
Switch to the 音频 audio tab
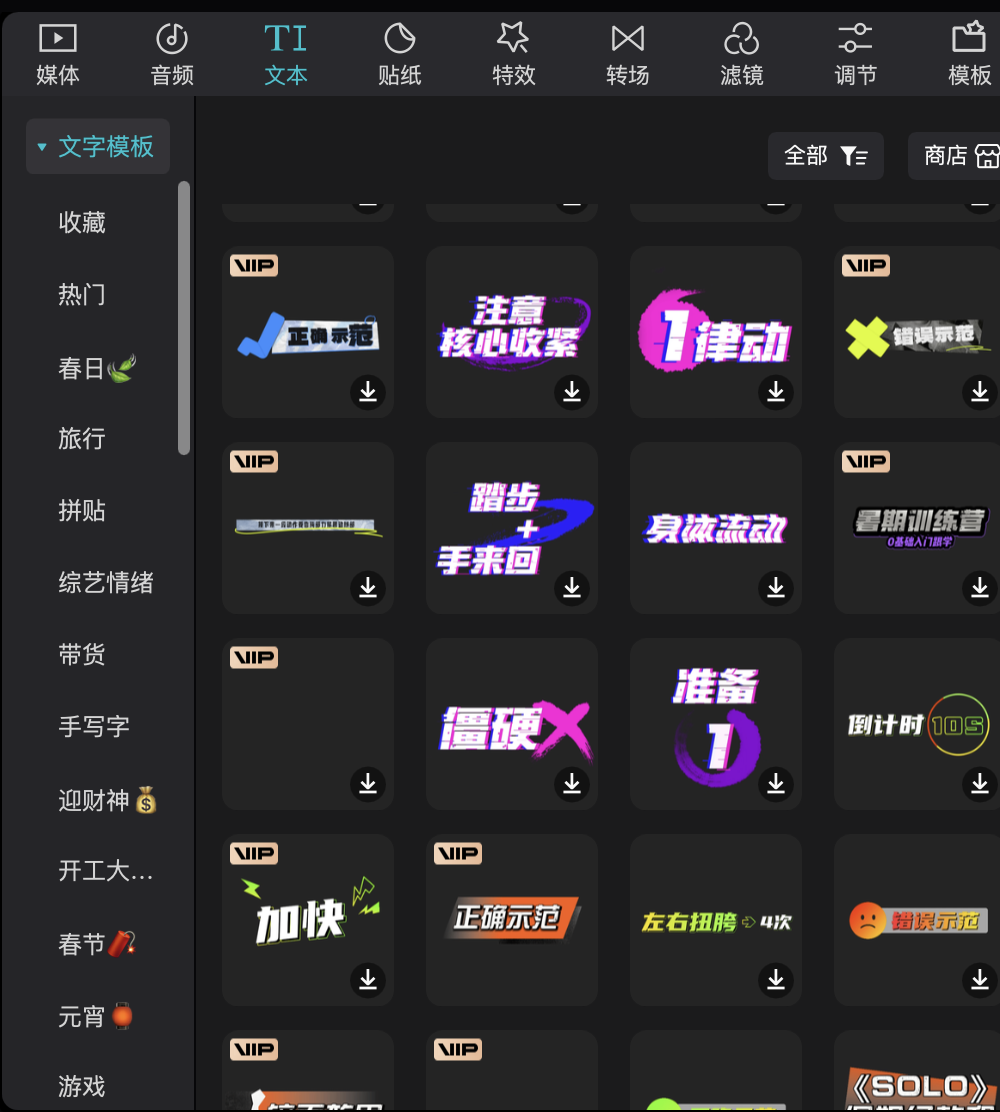click(x=172, y=55)
